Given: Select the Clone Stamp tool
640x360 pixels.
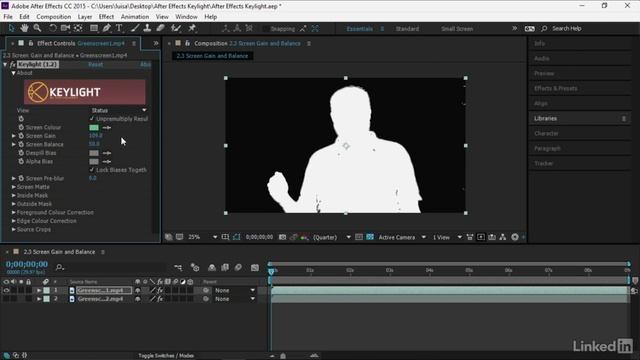Looking at the screenshot, I should click(x=147, y=28).
